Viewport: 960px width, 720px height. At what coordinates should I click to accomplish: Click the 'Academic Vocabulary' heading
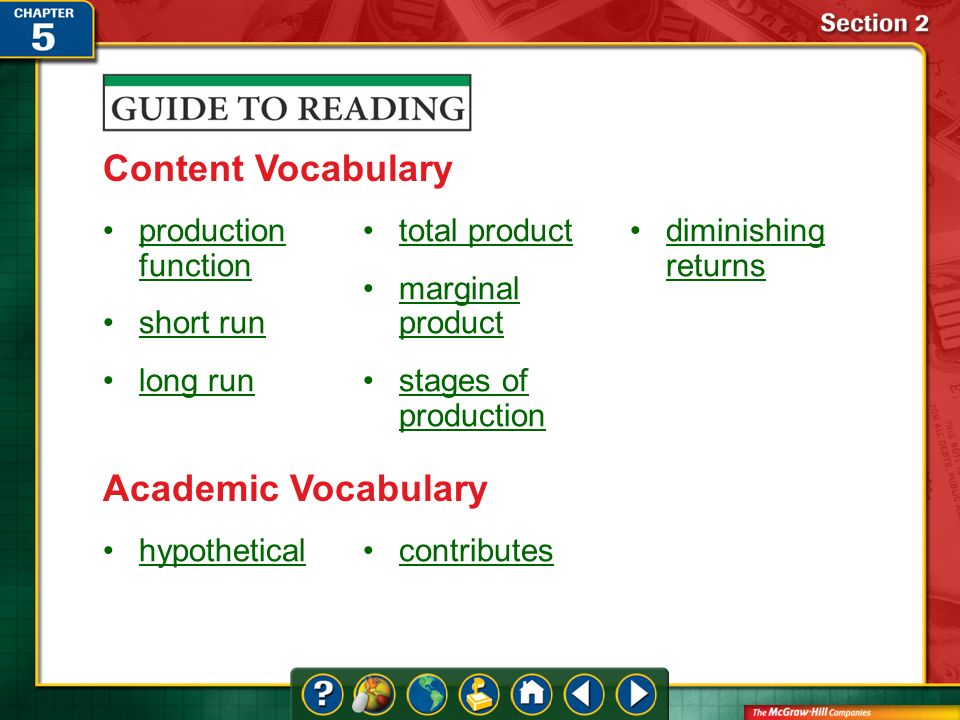[295, 489]
